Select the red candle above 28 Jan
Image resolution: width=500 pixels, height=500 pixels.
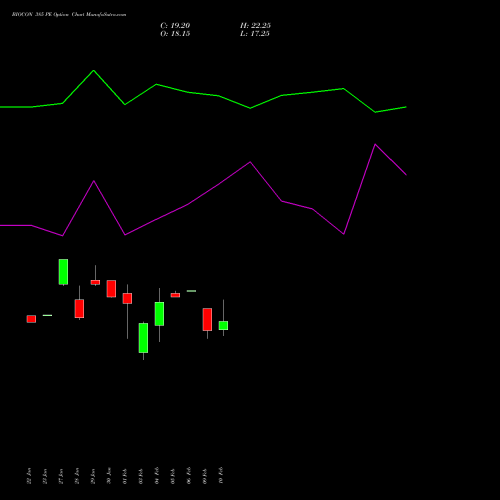click(79, 308)
